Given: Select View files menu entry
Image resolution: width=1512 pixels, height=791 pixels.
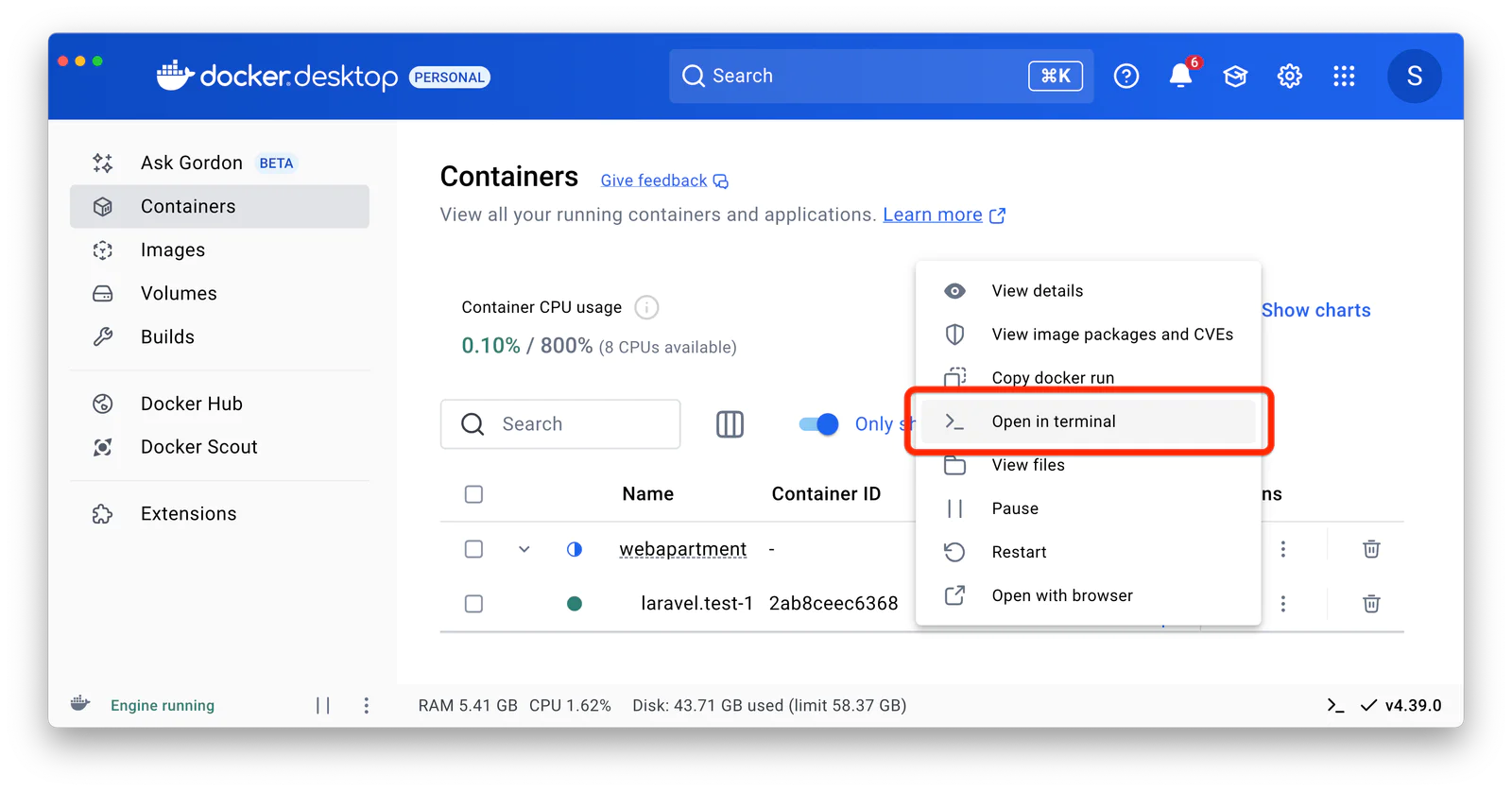Looking at the screenshot, I should tap(1088, 465).
